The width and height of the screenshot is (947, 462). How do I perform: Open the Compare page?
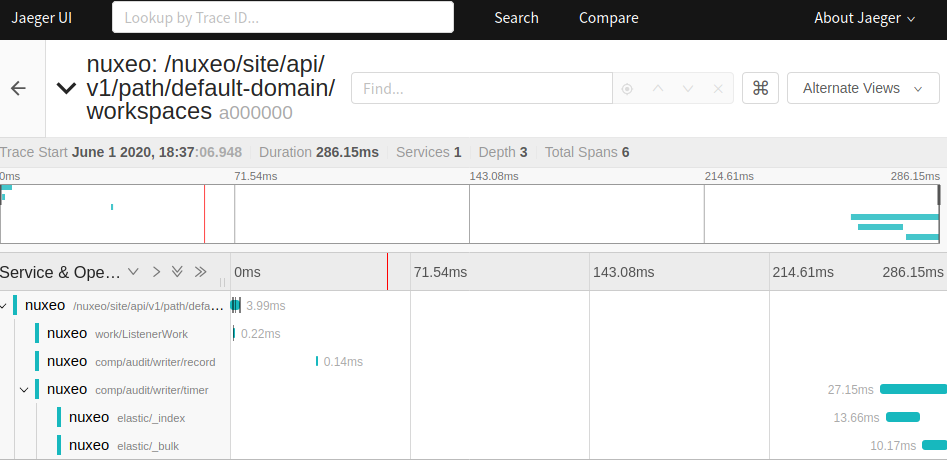(609, 18)
